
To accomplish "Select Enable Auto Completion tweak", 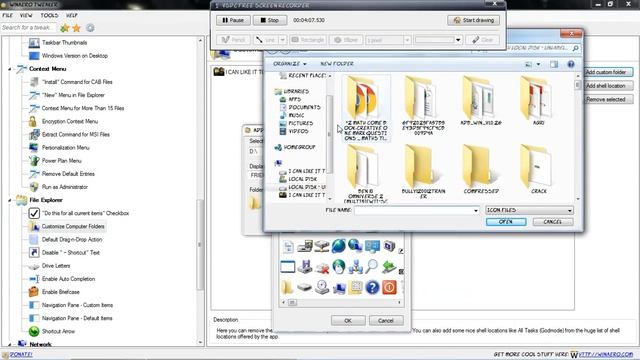I will pyautogui.click(x=68, y=279).
